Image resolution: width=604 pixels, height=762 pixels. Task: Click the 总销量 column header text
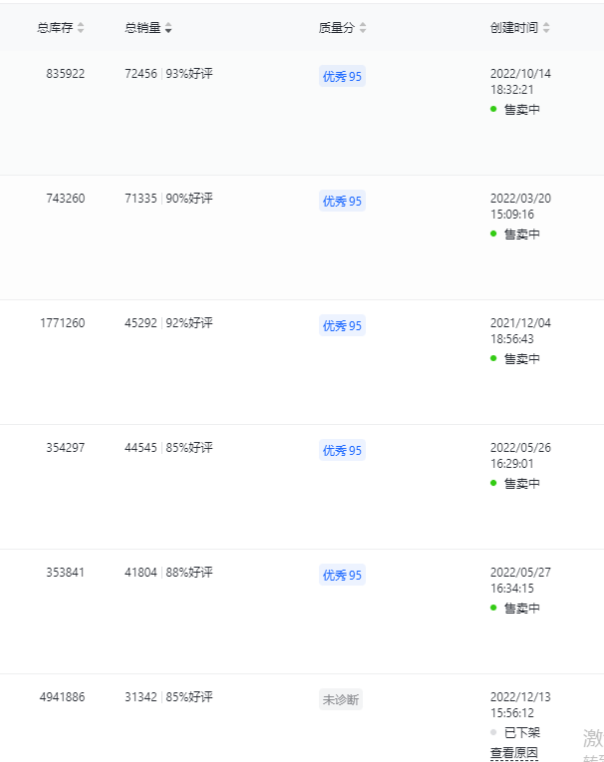point(142,28)
